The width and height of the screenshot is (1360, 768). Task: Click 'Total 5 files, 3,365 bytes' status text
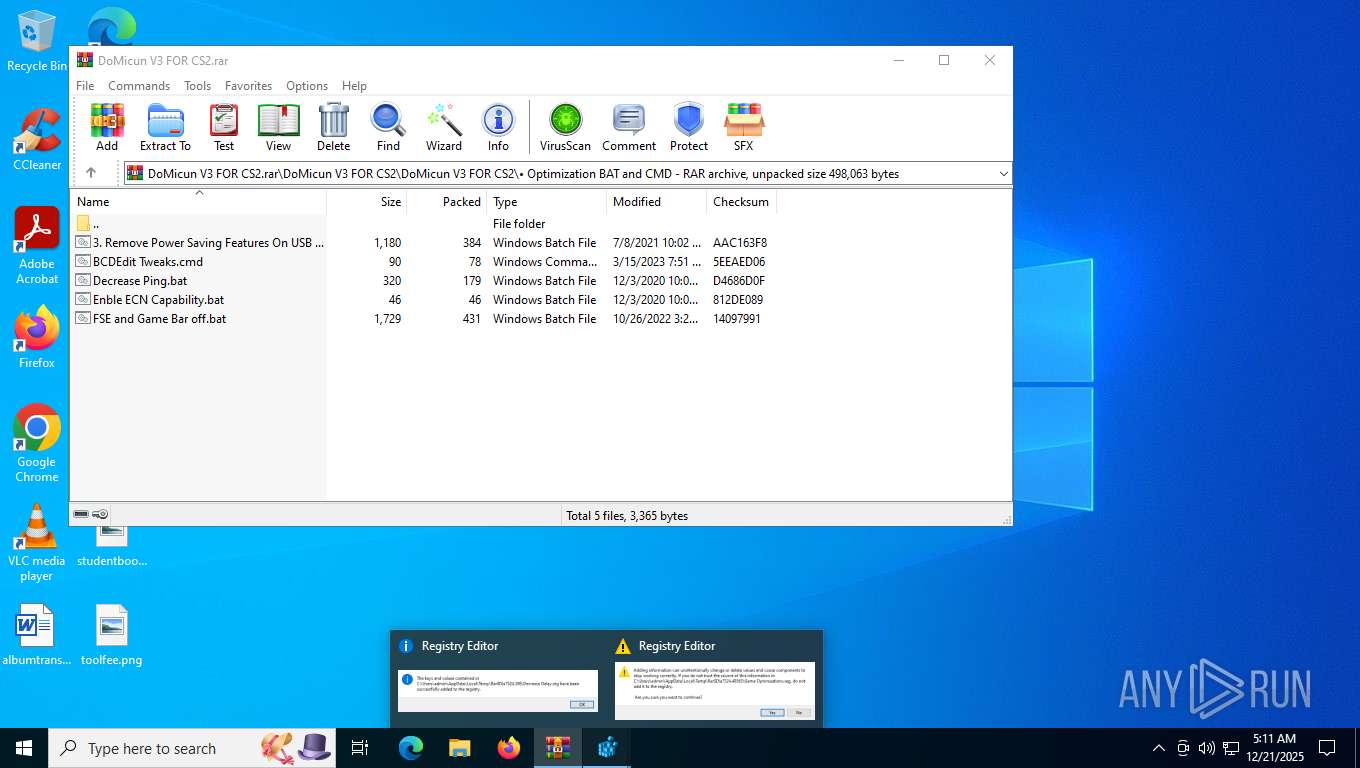(x=627, y=516)
